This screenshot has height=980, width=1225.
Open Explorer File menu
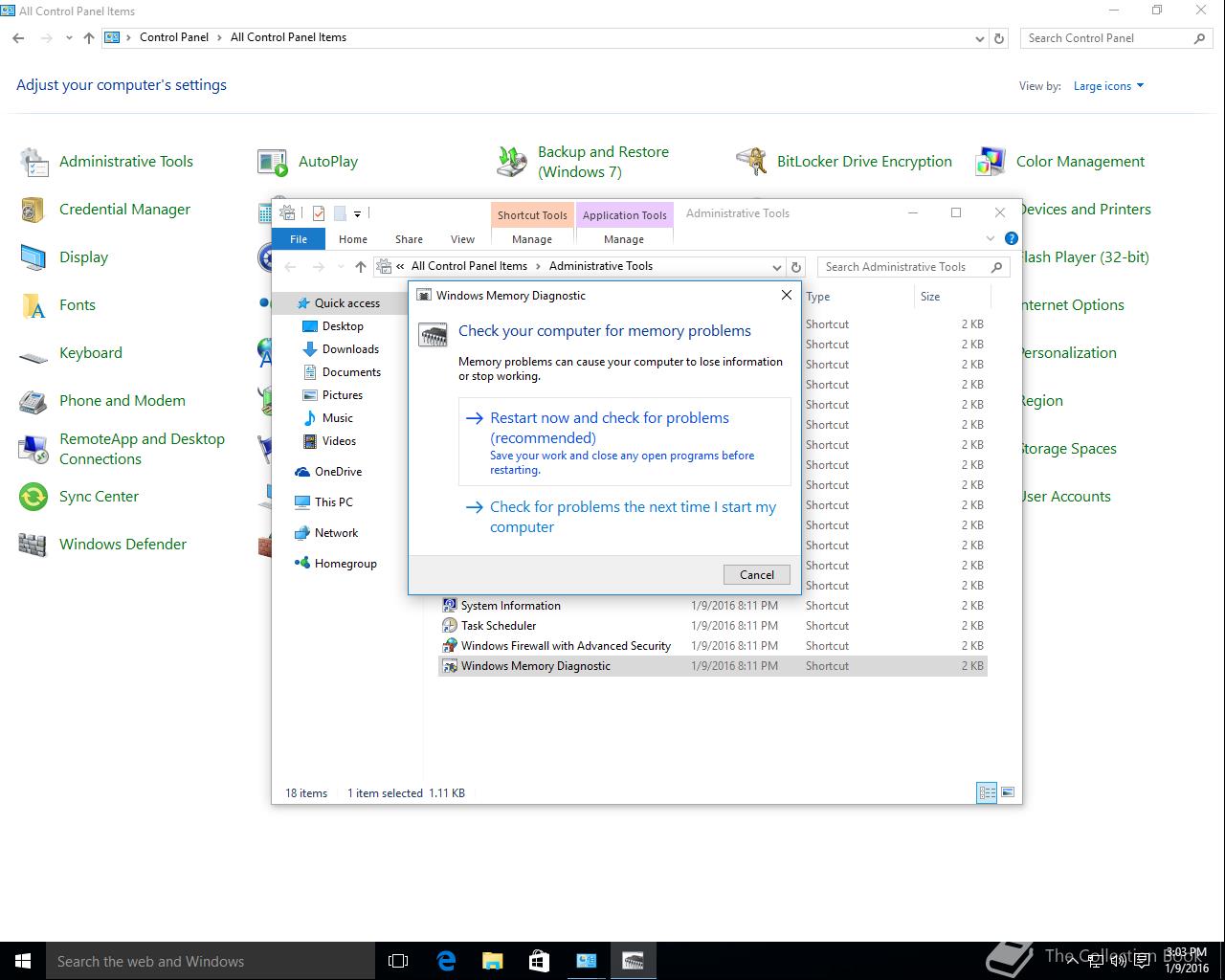pyautogui.click(x=299, y=239)
